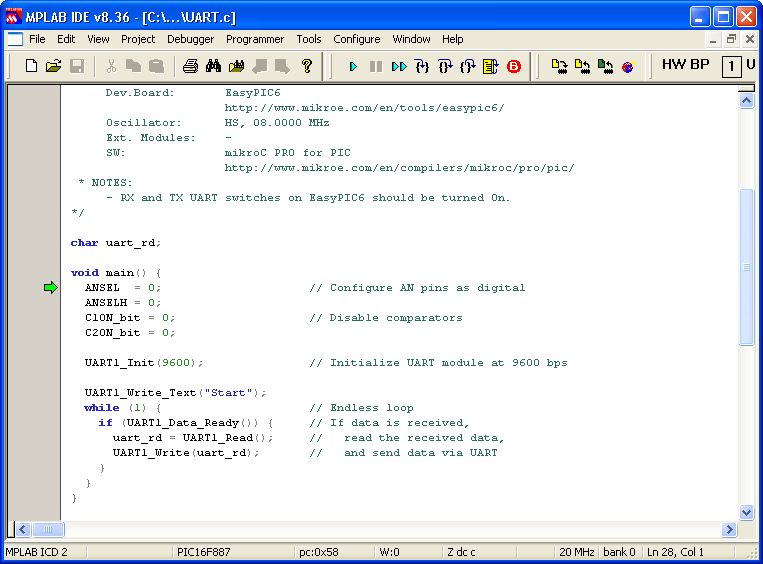Click the horizontal scrollbar thumb
763x564 pixels.
(x=48, y=529)
